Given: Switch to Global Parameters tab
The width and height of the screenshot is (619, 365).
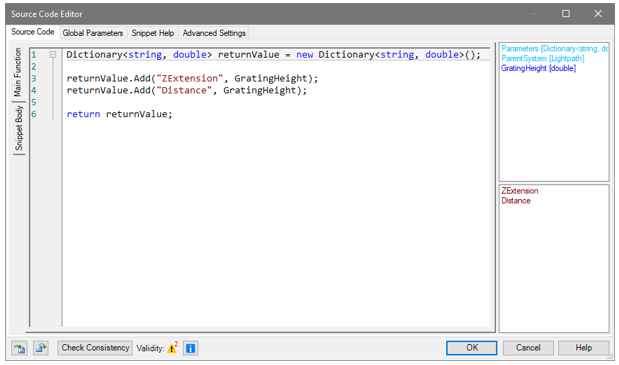Looking at the screenshot, I should click(93, 33).
